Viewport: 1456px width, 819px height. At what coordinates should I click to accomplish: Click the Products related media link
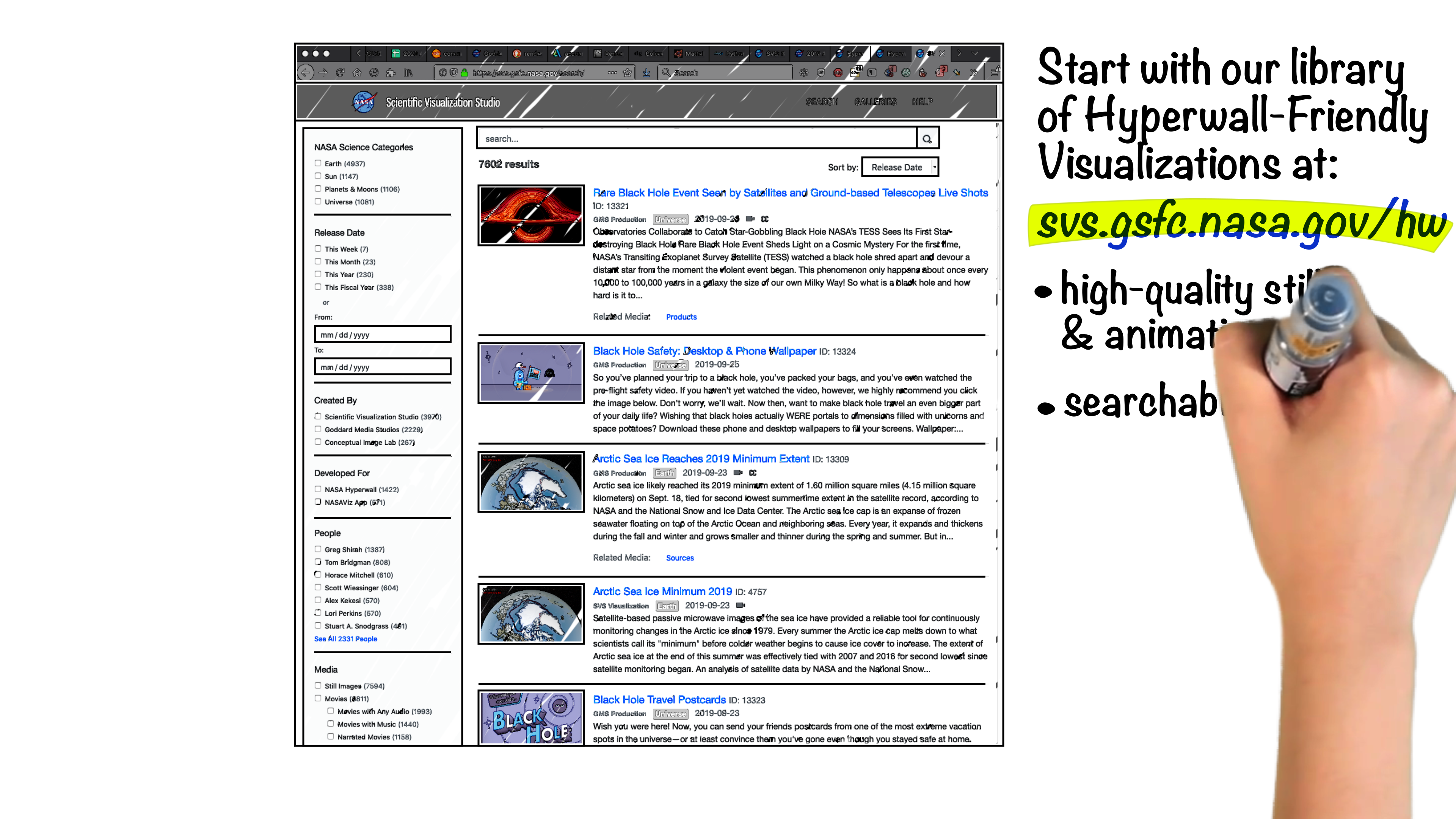tap(681, 317)
